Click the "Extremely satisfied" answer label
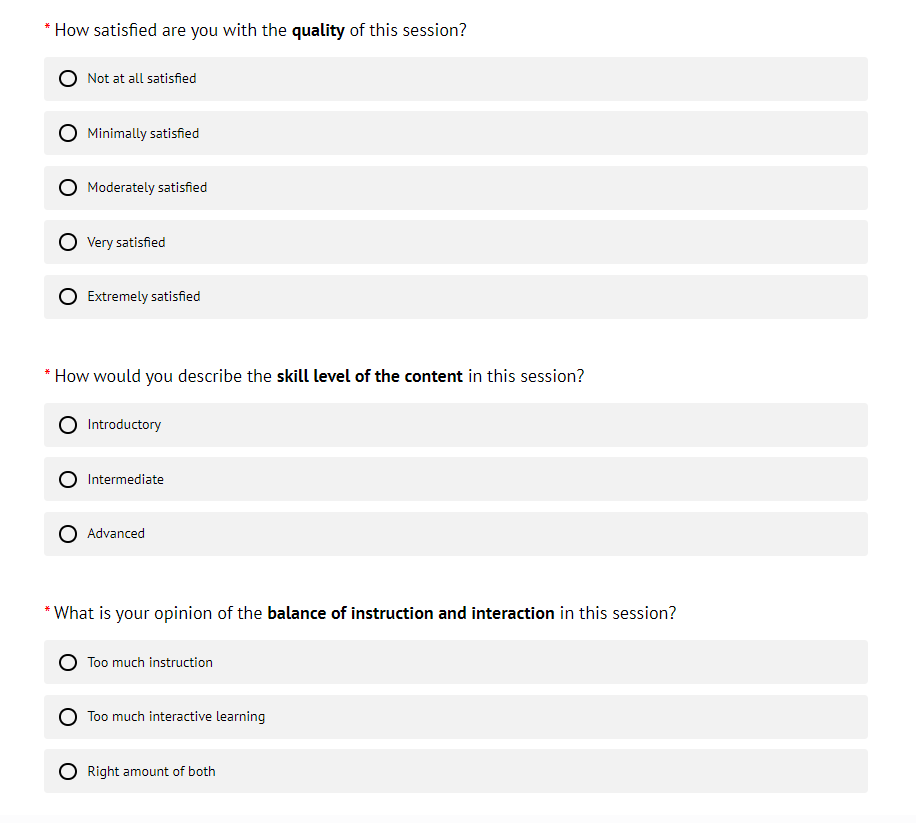 coord(143,297)
